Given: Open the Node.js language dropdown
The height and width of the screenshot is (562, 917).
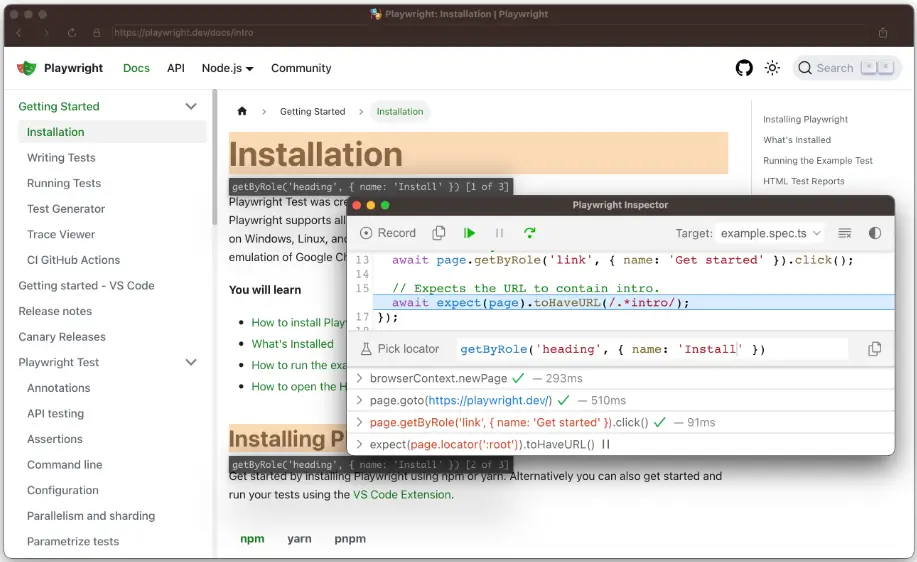Looking at the screenshot, I should (x=227, y=68).
